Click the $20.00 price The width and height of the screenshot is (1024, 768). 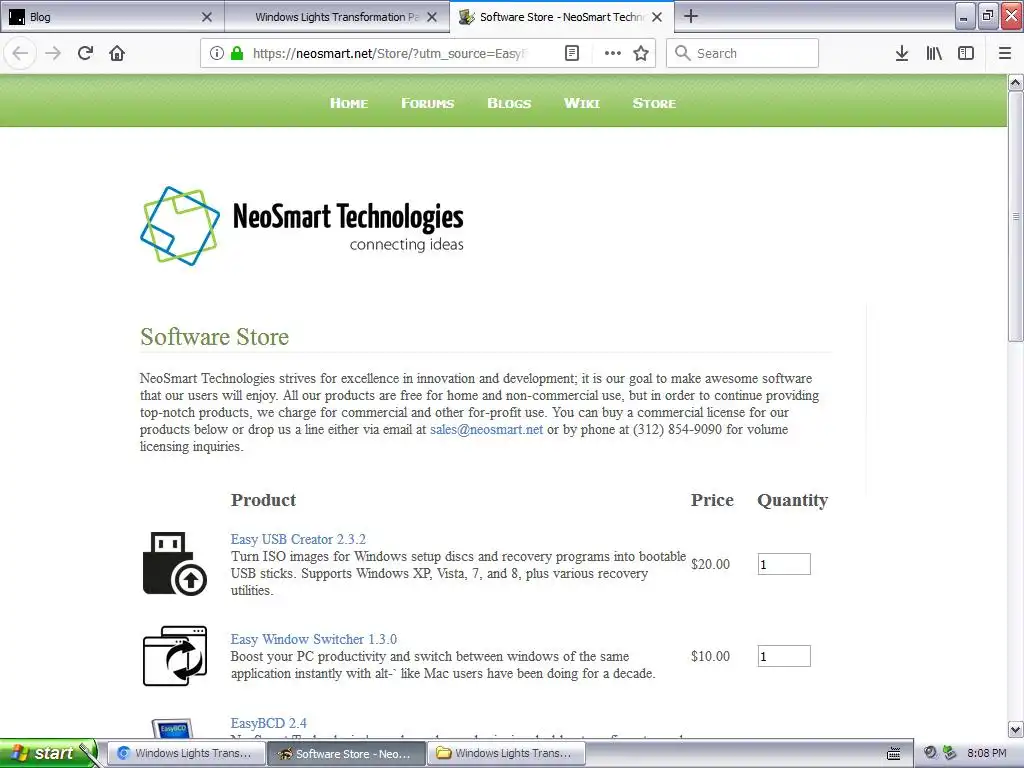tap(711, 564)
